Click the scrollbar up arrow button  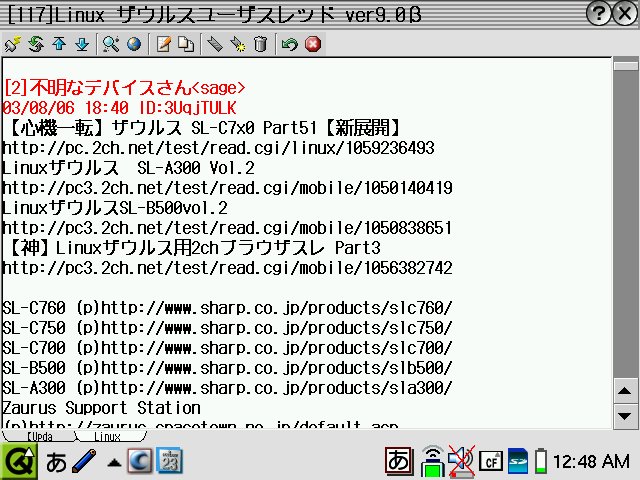pos(624,391)
